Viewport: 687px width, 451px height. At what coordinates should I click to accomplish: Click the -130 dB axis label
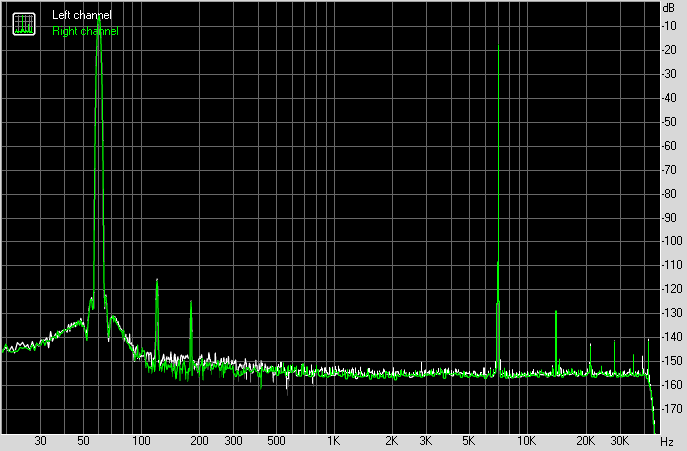(x=672, y=313)
